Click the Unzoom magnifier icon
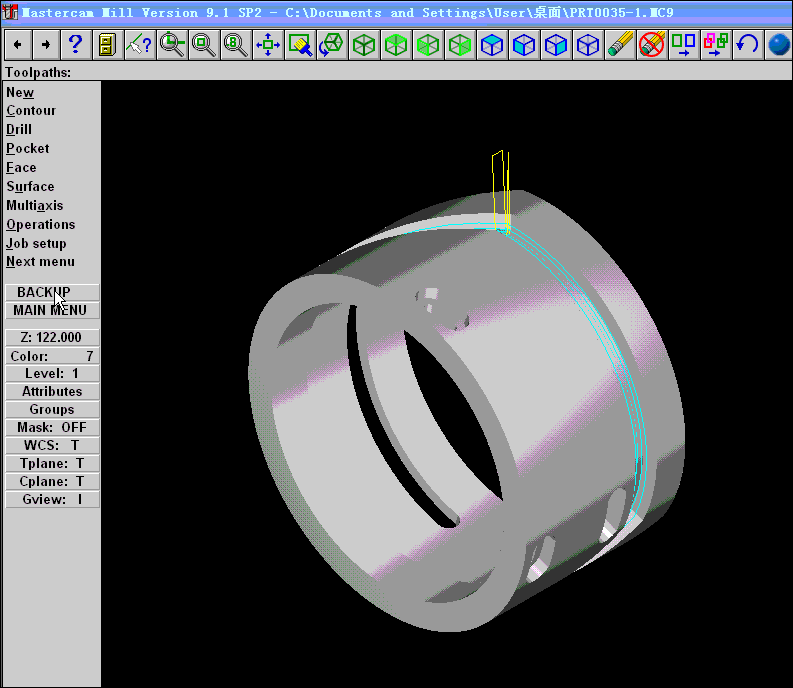This screenshot has width=793, height=688. click(x=204, y=45)
